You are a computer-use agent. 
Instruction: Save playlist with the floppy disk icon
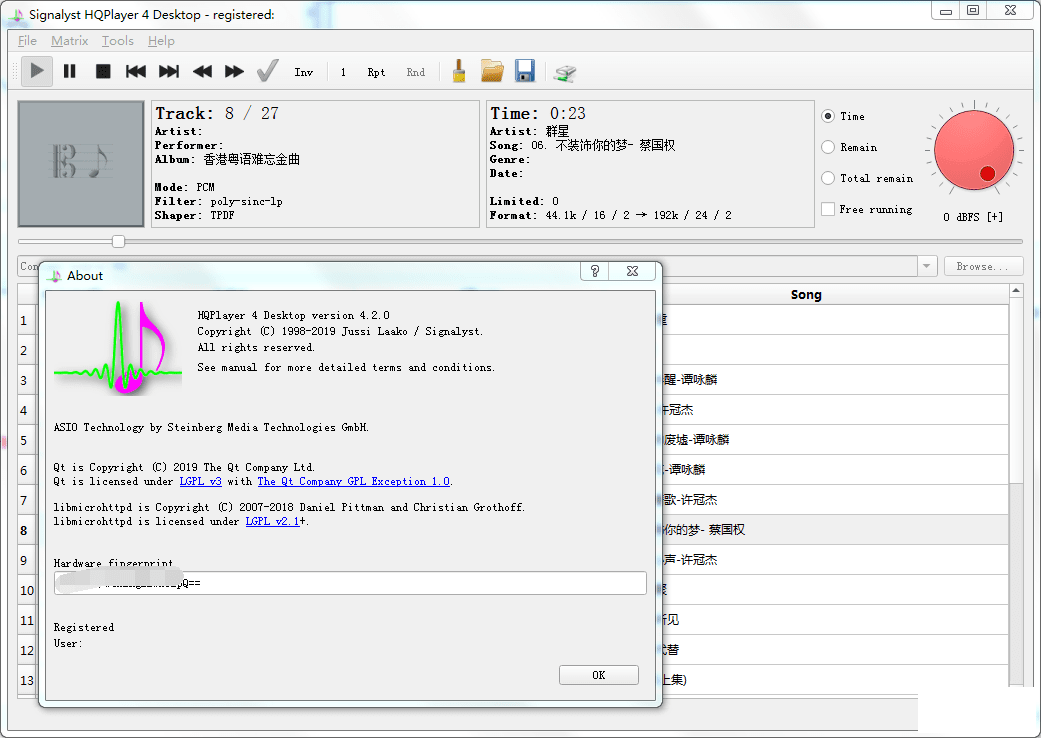tap(524, 71)
